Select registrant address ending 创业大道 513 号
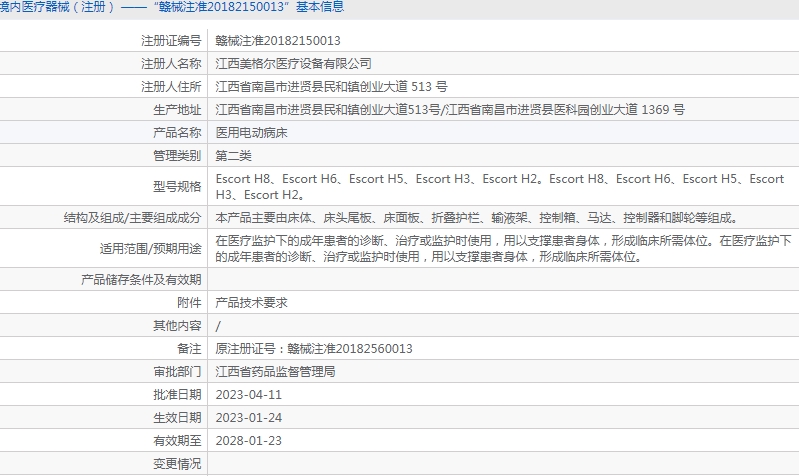Viewport: 799px width, 476px height. click(331, 87)
